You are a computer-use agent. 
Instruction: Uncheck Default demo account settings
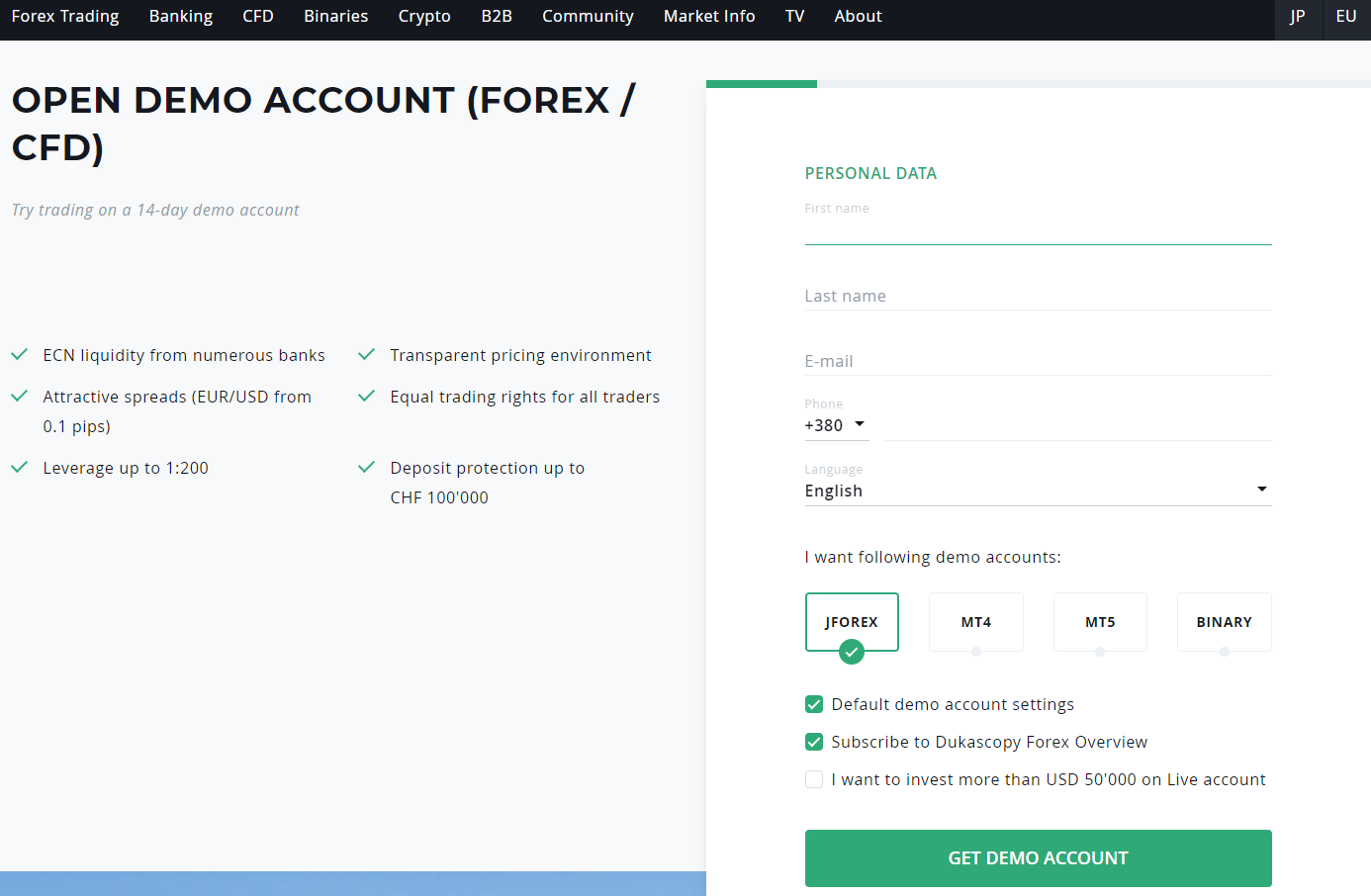[814, 704]
